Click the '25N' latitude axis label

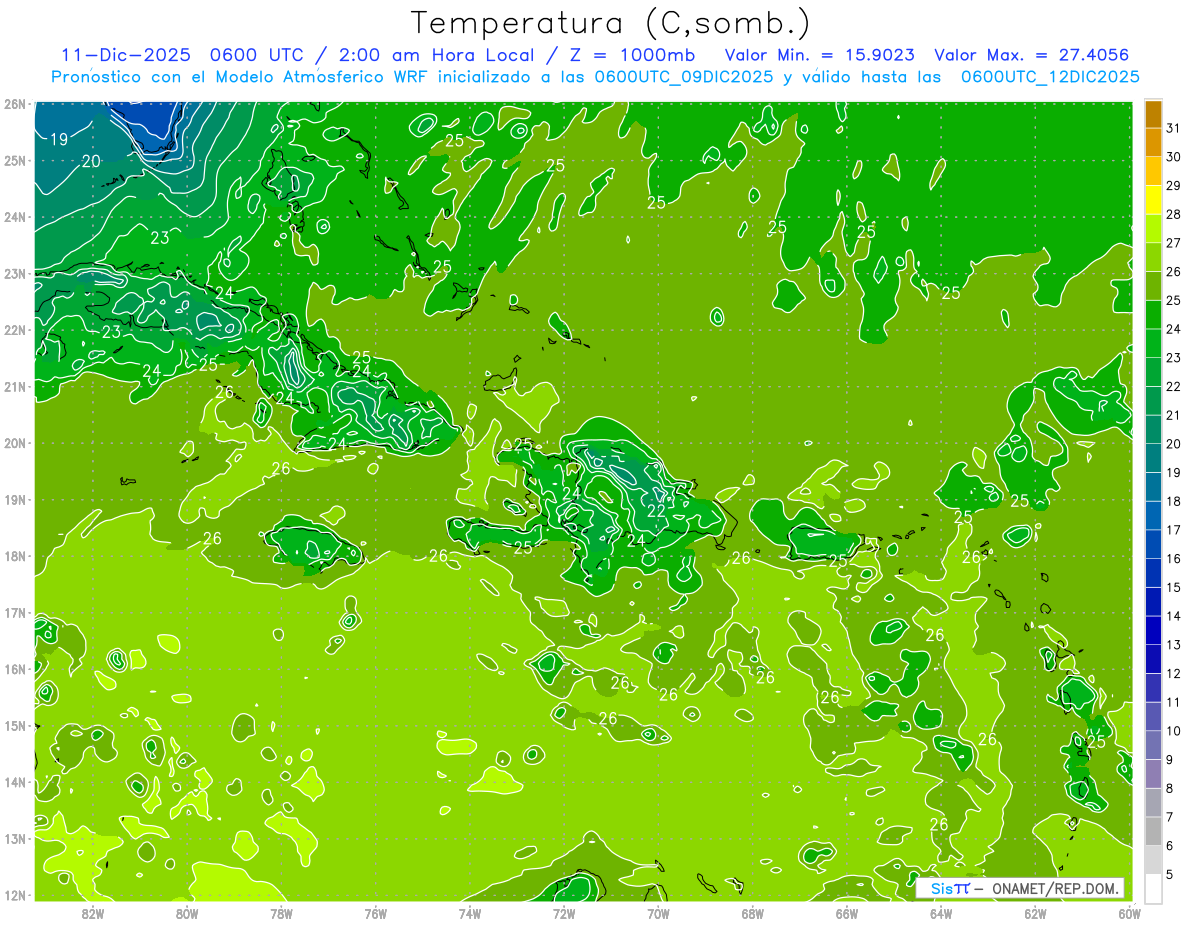pos(14,161)
